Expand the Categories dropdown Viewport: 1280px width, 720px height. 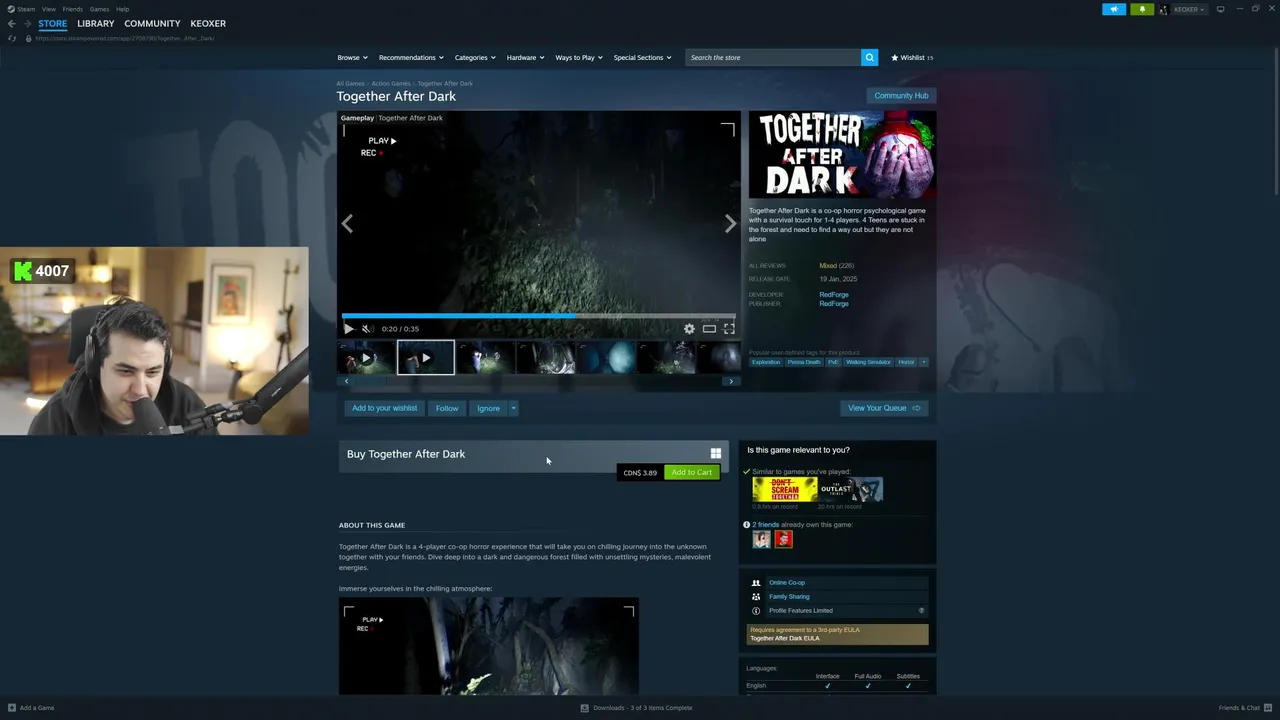coord(475,57)
